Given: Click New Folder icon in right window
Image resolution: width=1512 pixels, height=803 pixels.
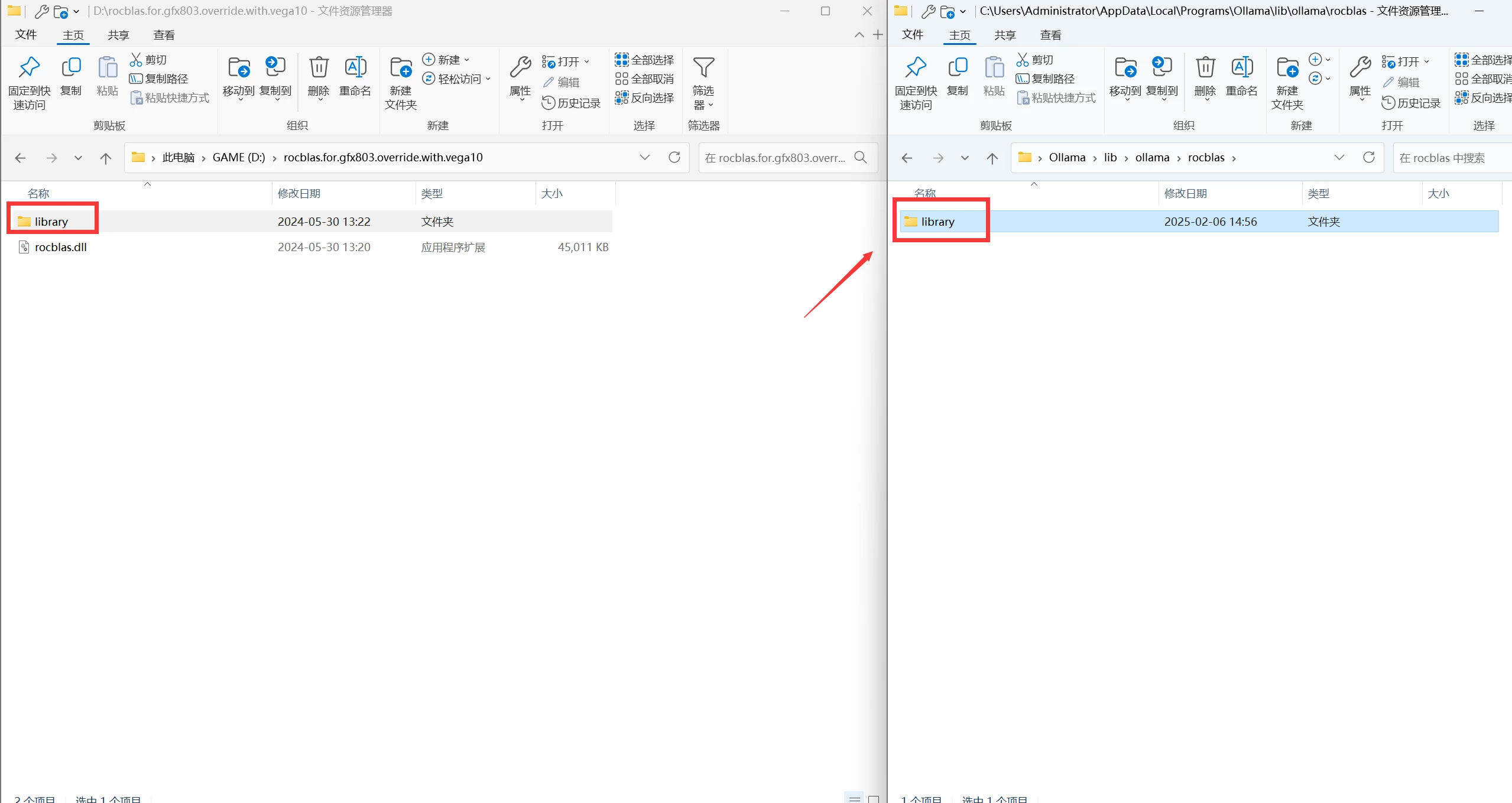Looking at the screenshot, I should (1287, 68).
